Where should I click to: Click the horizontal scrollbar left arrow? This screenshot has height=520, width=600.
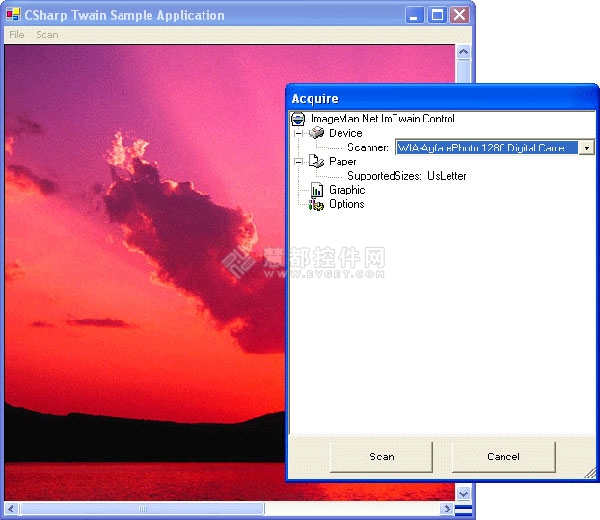(x=11, y=509)
